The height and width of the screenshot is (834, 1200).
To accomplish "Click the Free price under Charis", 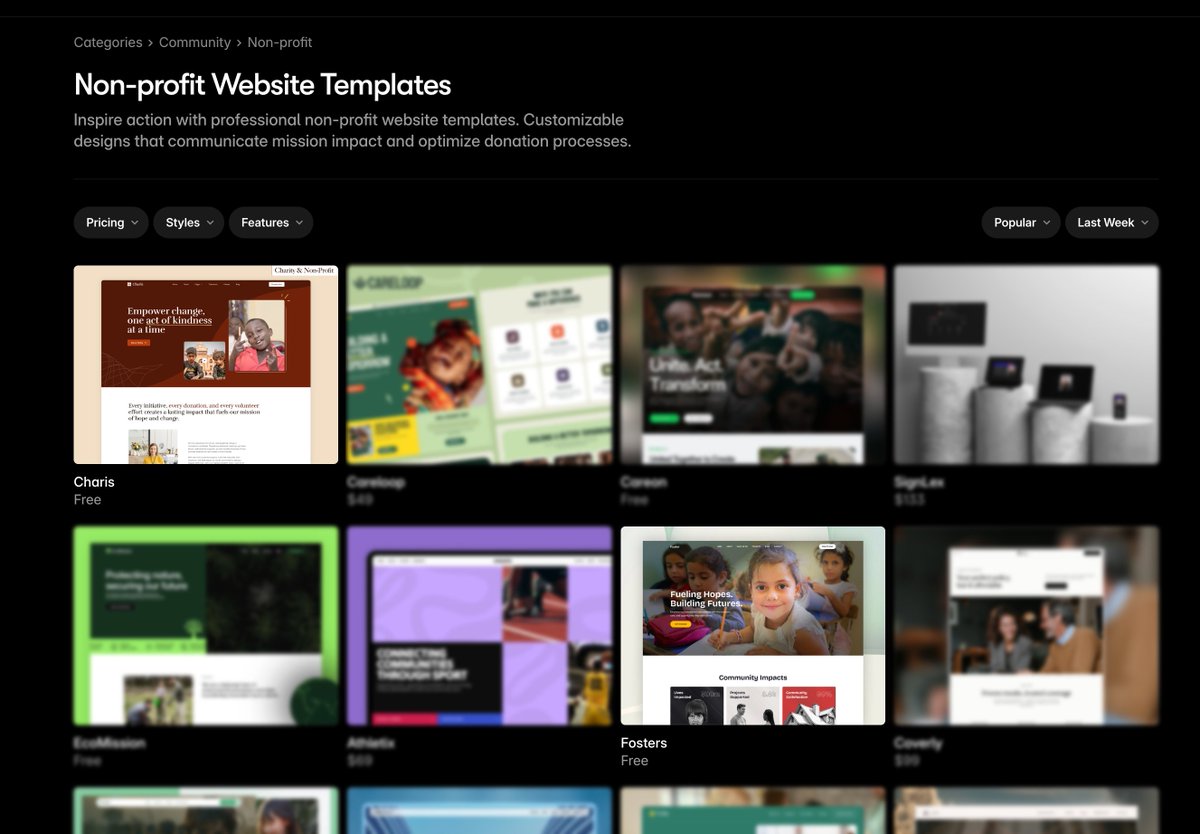I will (87, 500).
